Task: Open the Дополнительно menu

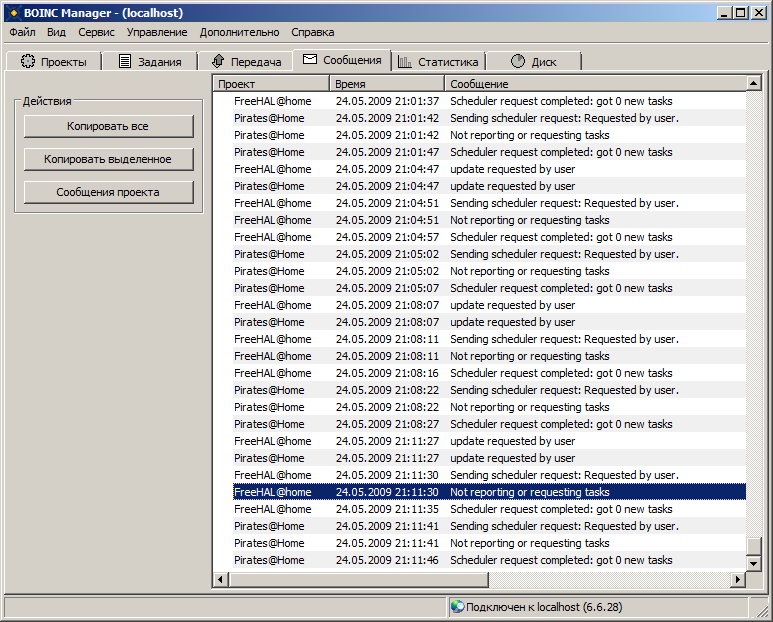Action: [x=239, y=32]
